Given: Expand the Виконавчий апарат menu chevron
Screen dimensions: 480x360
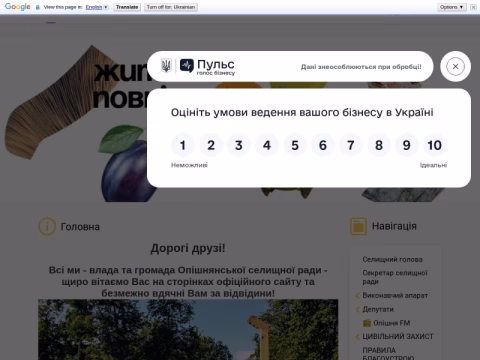Looking at the screenshot, I should 357,295.
